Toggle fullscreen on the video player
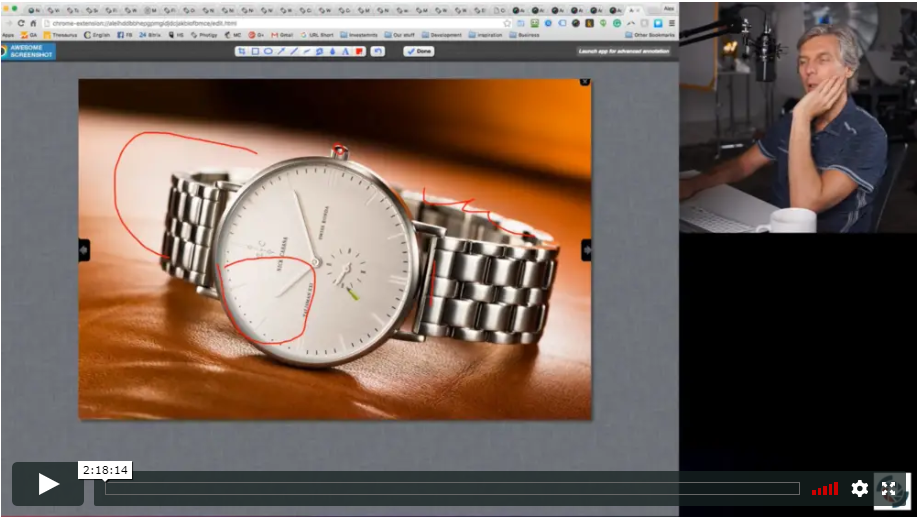 point(889,489)
